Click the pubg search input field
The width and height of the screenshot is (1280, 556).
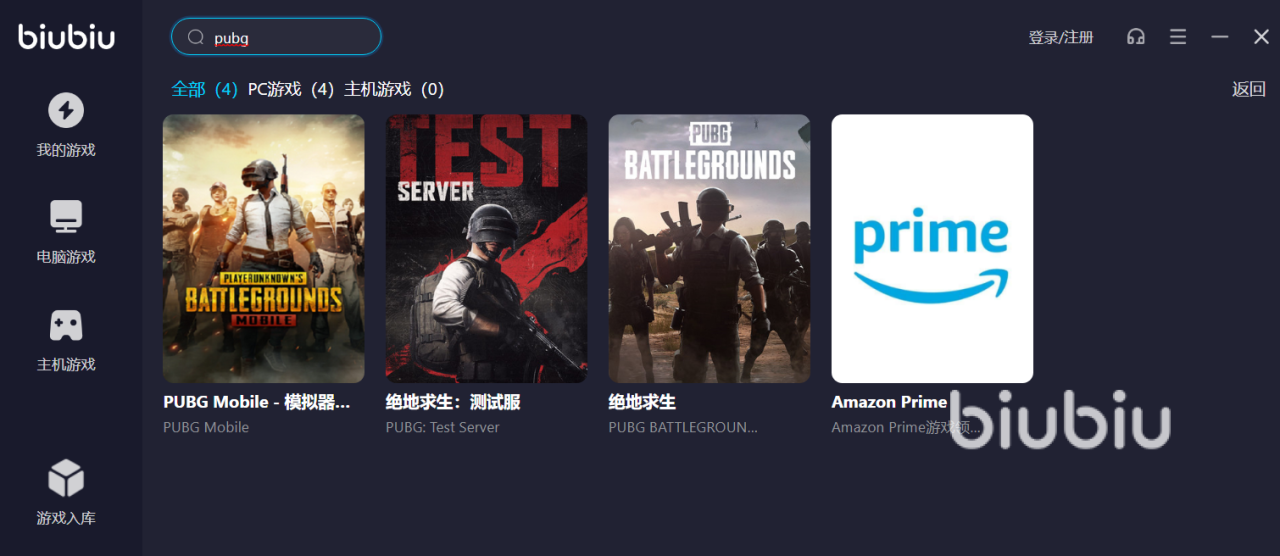[x=276, y=37]
